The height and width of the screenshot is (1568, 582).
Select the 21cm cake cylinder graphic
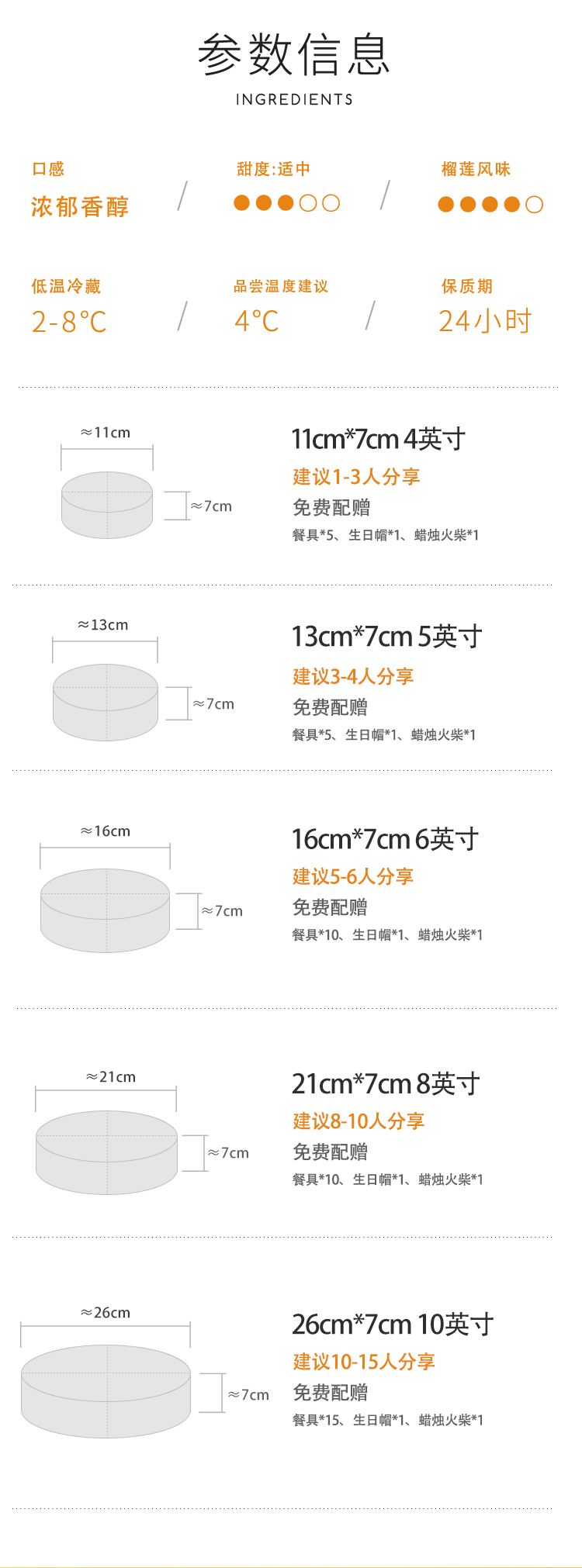tap(106, 1152)
